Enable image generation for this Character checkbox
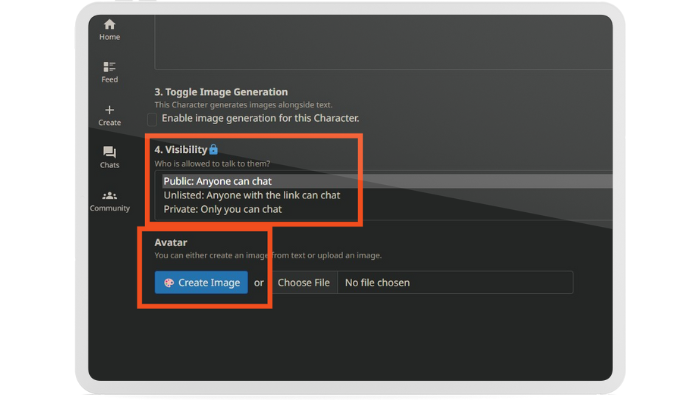The height and width of the screenshot is (400, 700). pos(152,119)
